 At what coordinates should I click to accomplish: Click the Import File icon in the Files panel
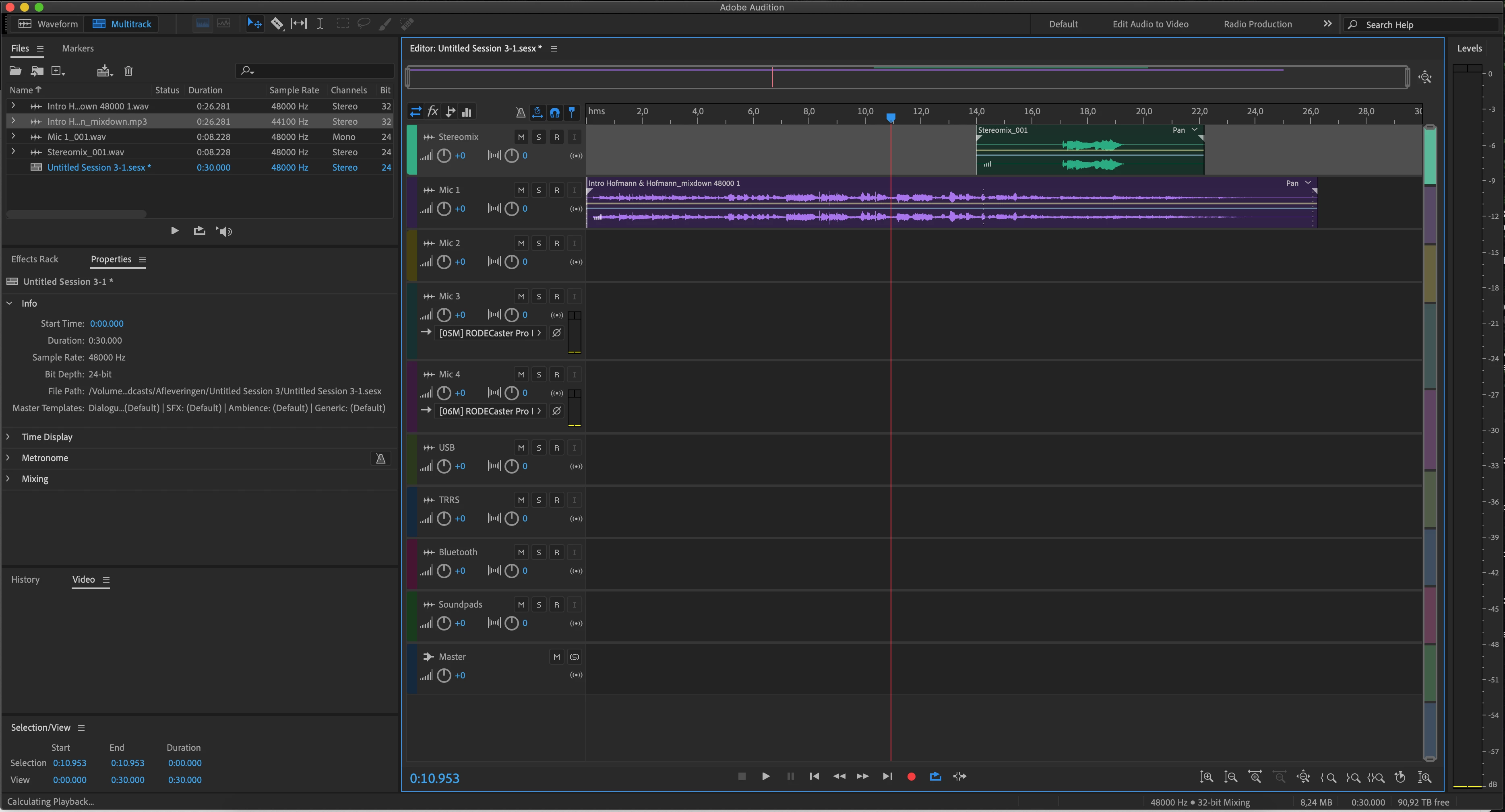tap(37, 71)
